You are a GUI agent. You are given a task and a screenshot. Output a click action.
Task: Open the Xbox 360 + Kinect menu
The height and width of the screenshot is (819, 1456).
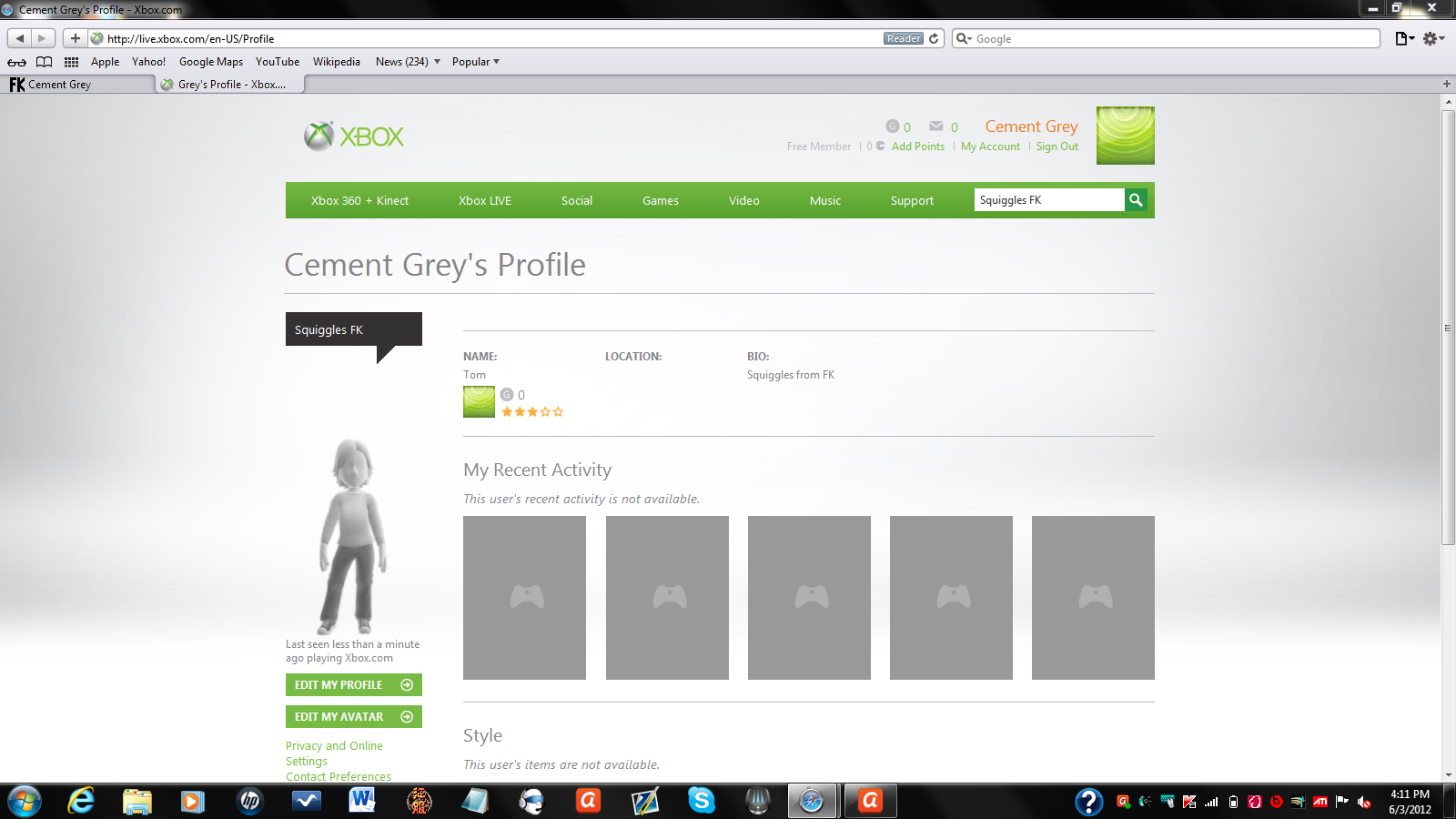[x=359, y=200]
